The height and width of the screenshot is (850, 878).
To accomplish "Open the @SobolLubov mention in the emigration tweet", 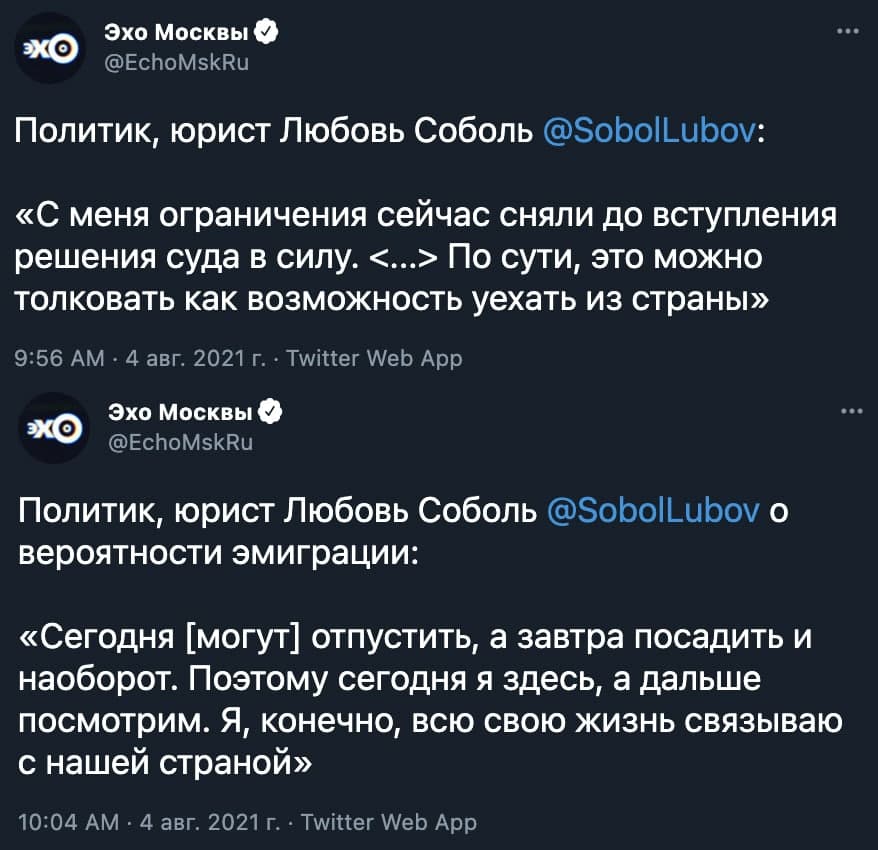I will [x=656, y=511].
